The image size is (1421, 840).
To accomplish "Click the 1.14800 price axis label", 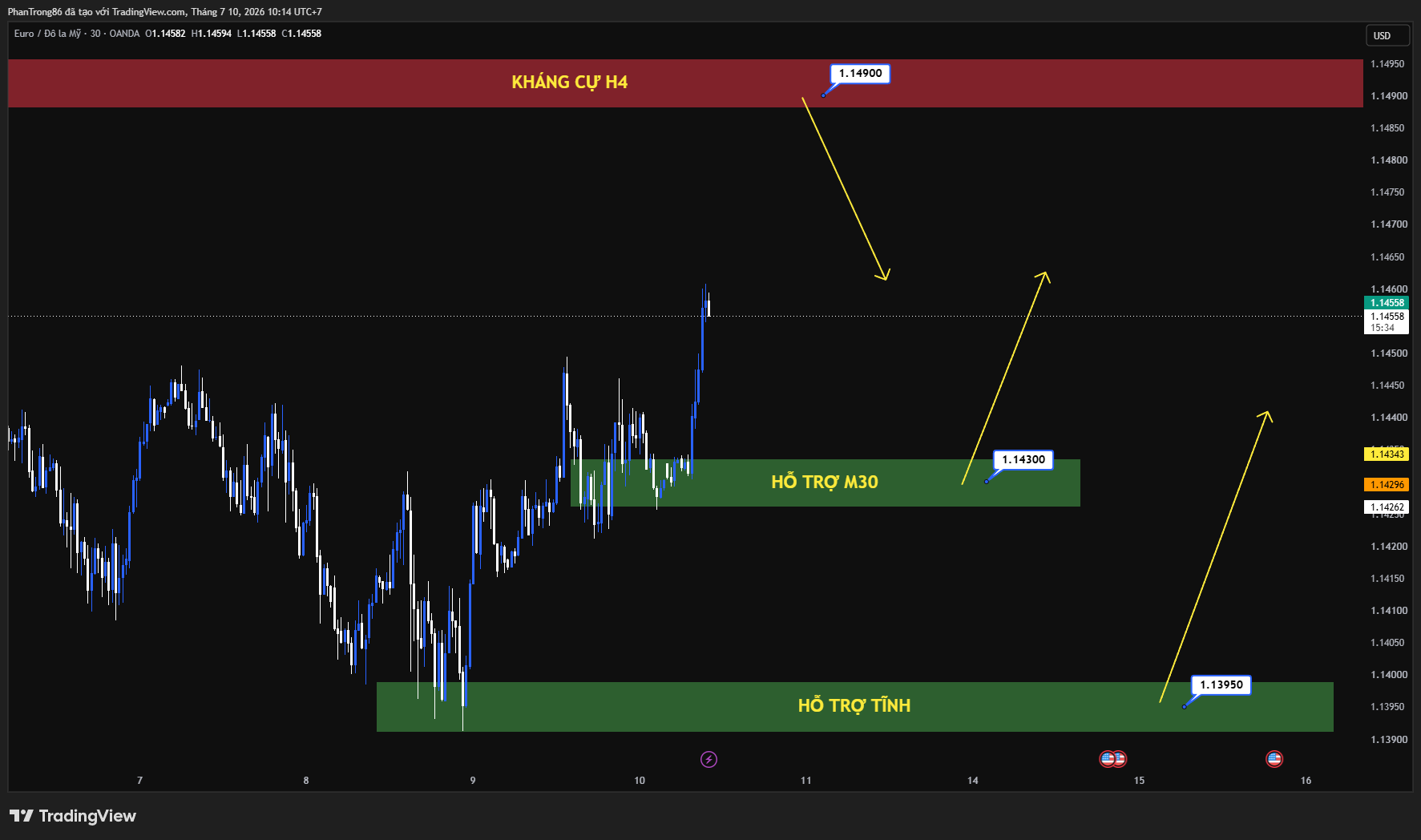I will tap(1389, 160).
